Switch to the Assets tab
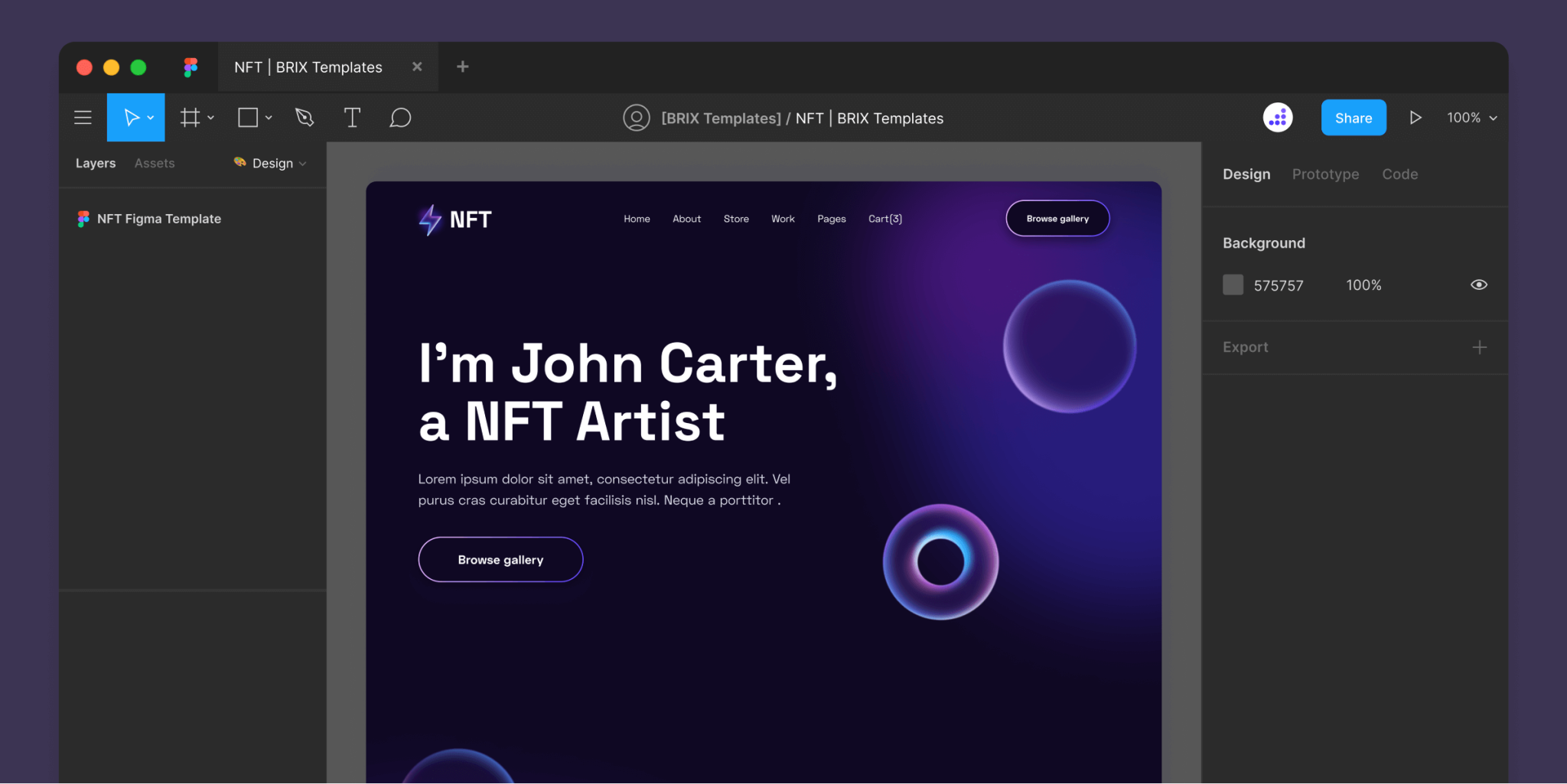Viewport: 1567px width, 784px height. 154,163
